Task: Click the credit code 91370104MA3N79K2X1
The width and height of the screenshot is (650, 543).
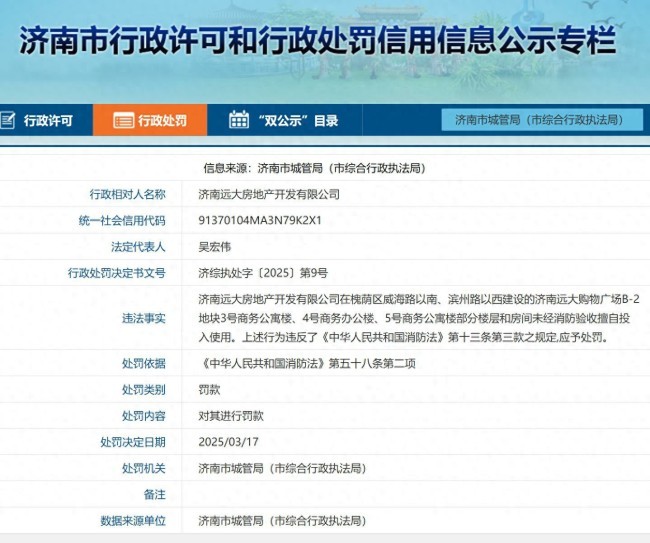Action: [x=260, y=220]
